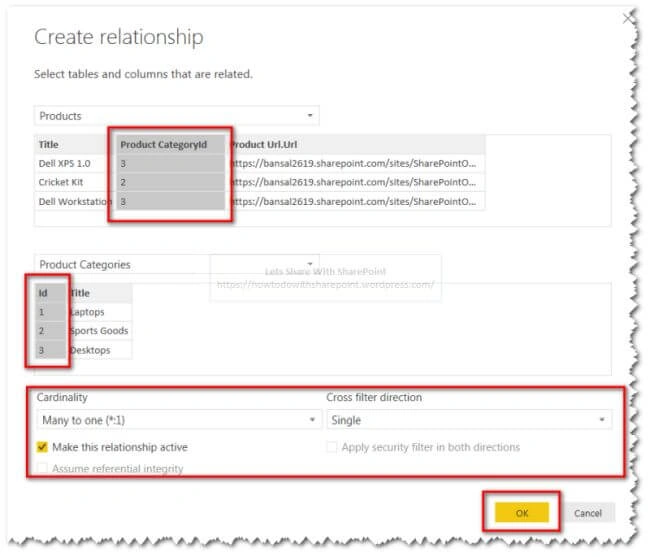
Task: Select Product CategoryId column header
Action: tap(170, 145)
